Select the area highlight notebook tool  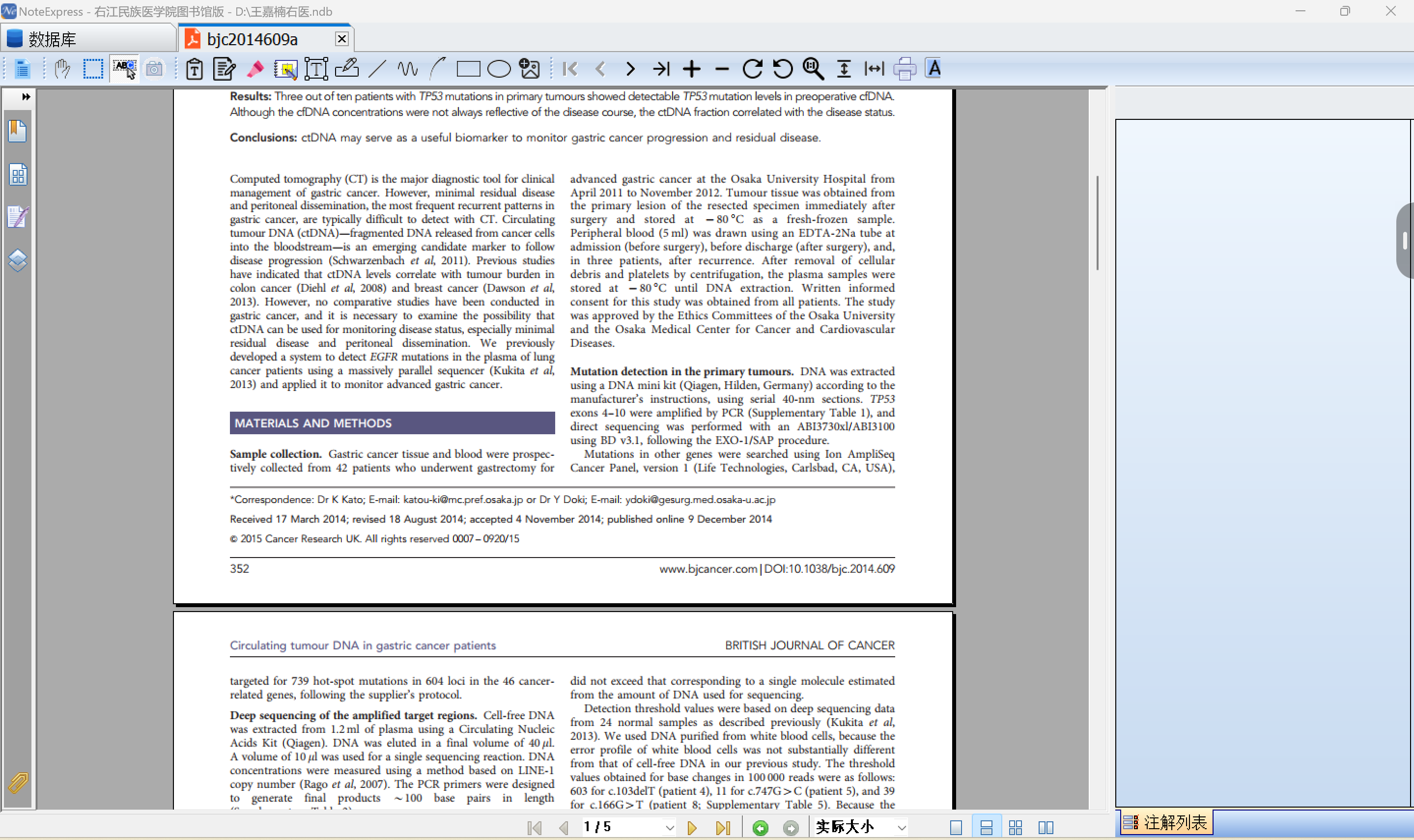(x=286, y=69)
